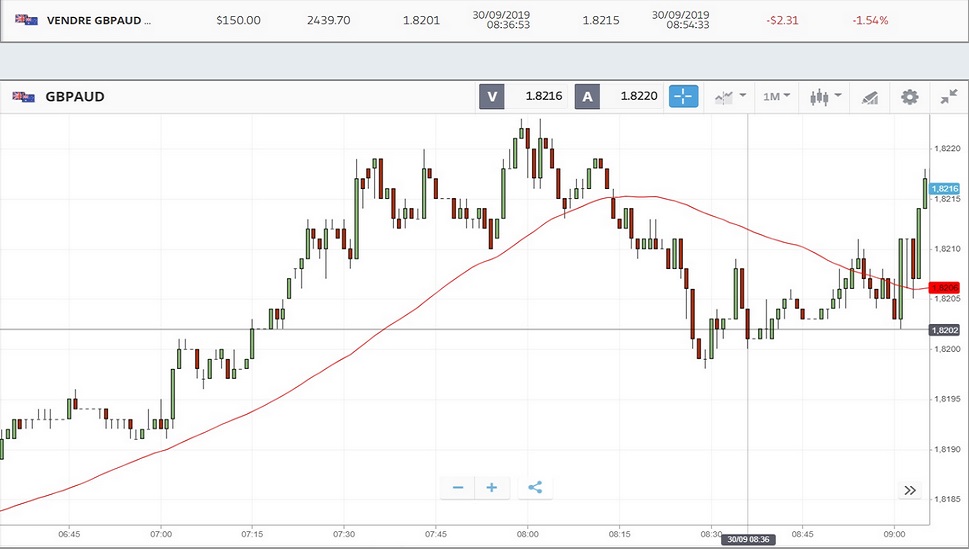The width and height of the screenshot is (969, 549).
Task: Click the close time 30/09/2019 08:54:33
Action: click(x=680, y=20)
